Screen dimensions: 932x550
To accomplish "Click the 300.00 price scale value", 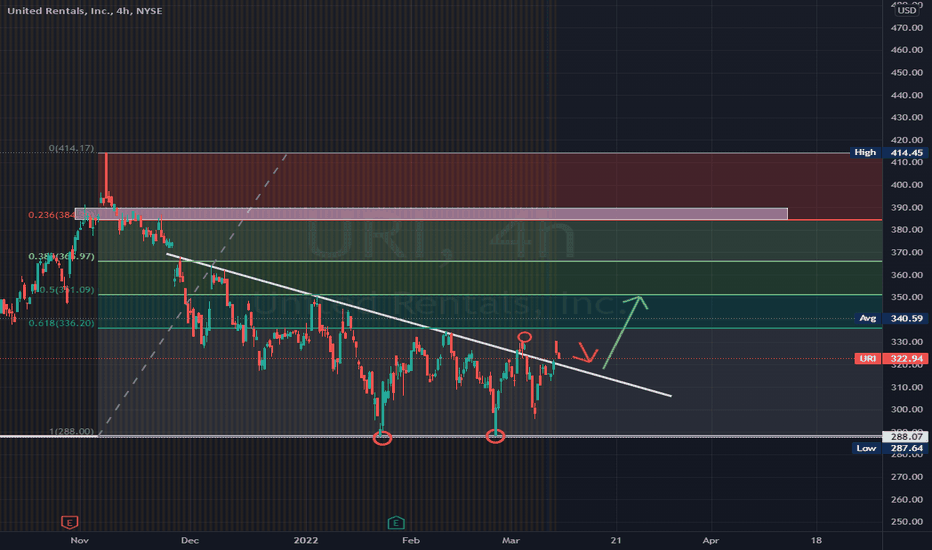I will click(907, 409).
